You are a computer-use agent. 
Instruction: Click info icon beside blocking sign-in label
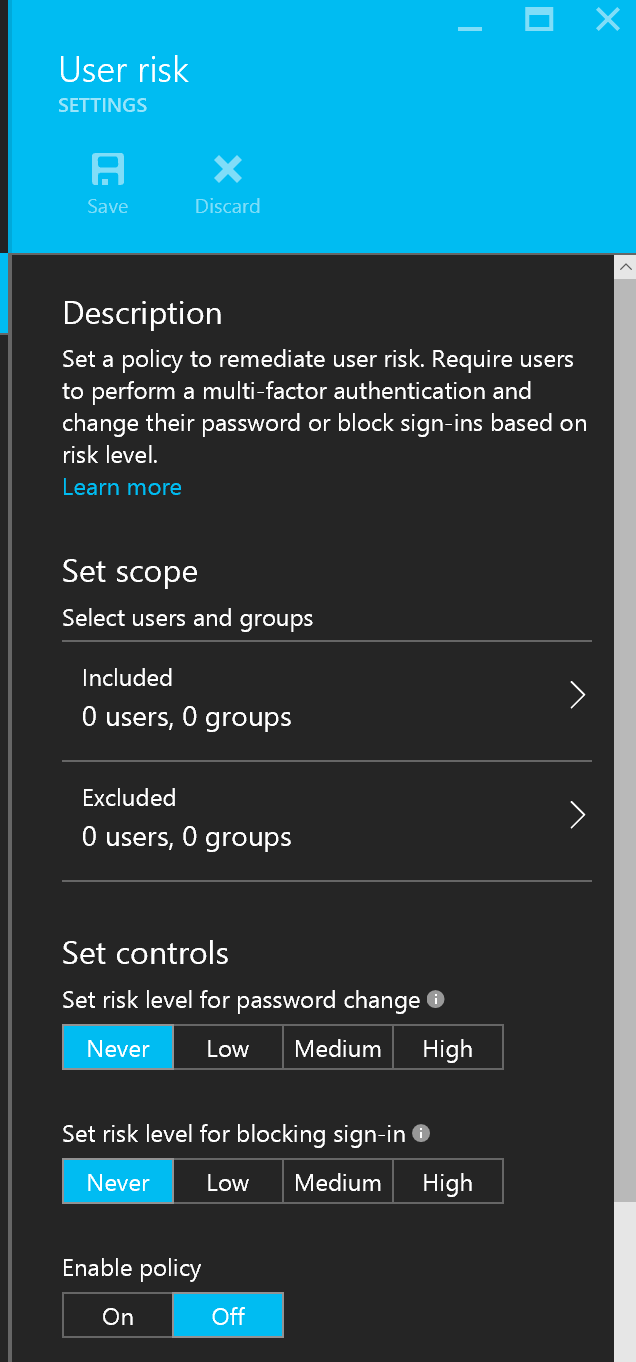[421, 1133]
